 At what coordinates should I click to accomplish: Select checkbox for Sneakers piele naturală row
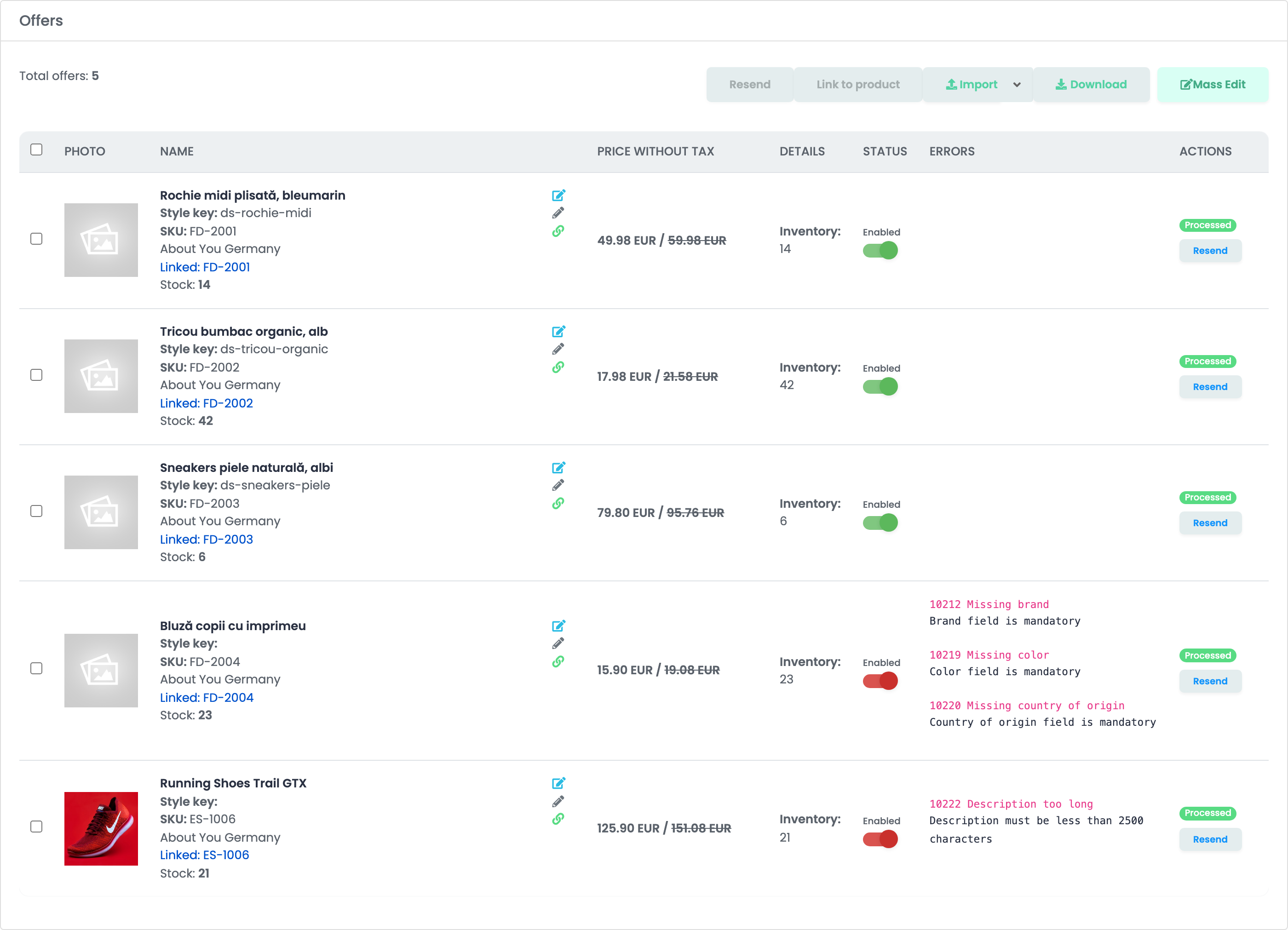point(36,511)
